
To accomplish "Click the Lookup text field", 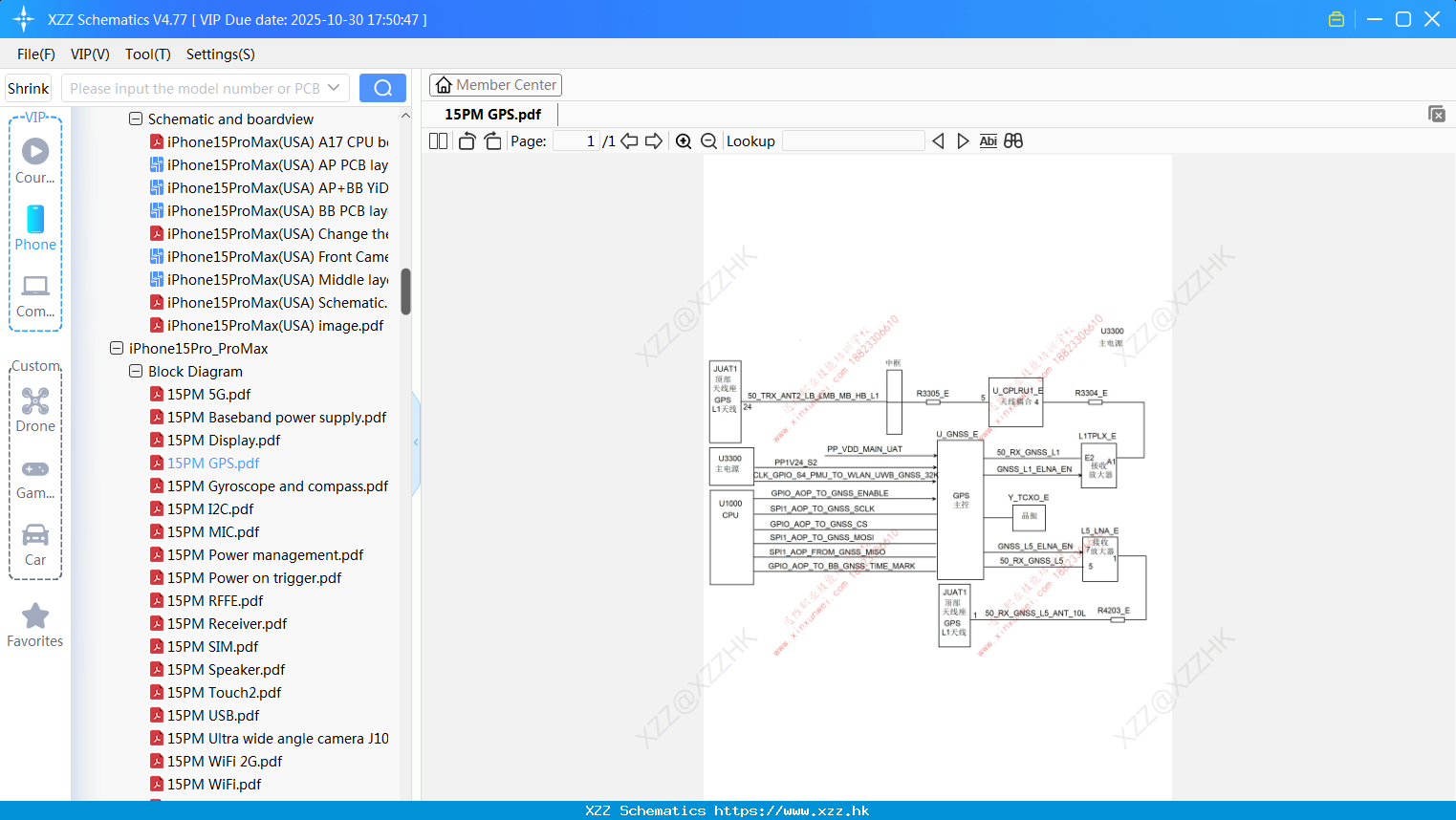I will pos(853,140).
